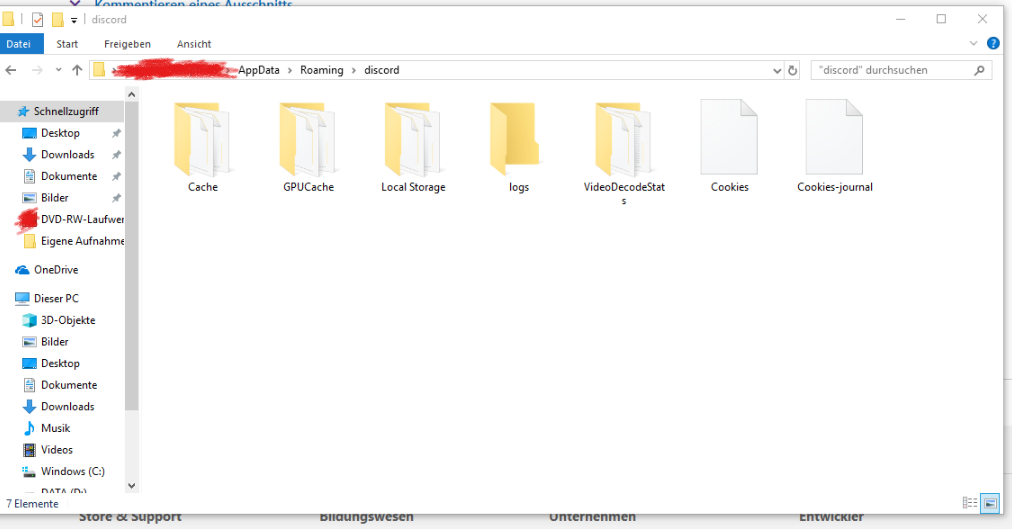1012x529 pixels.
Task: Open pinned Downloads under Schnellzugriff
Action: pyautogui.click(x=67, y=154)
